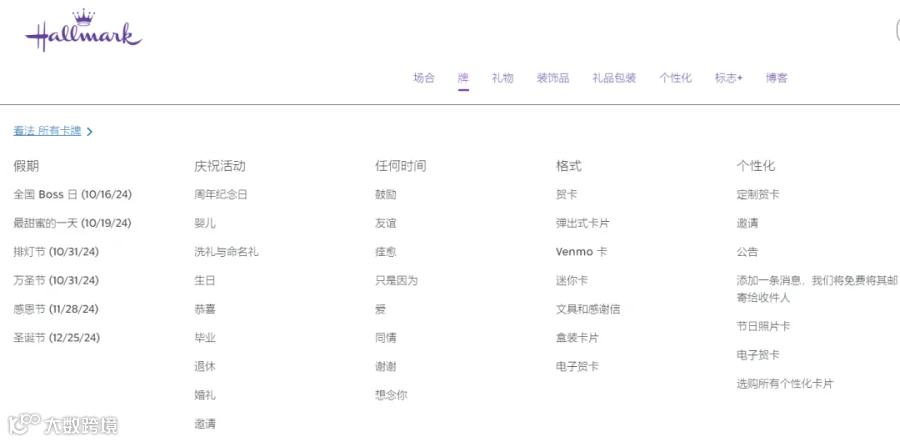Click the 个性化 column heading
This screenshot has height=442, width=900.
756,166
